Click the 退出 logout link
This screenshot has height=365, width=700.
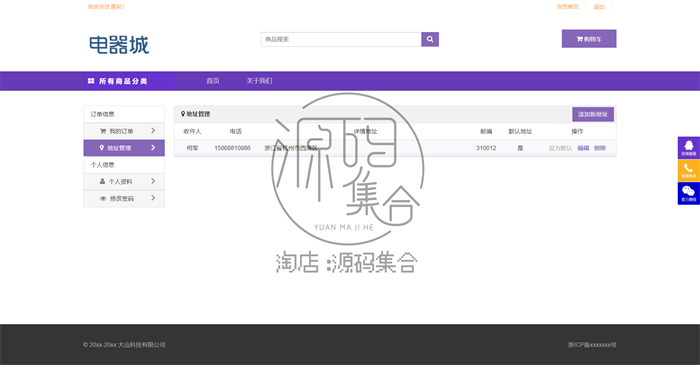[x=599, y=7]
